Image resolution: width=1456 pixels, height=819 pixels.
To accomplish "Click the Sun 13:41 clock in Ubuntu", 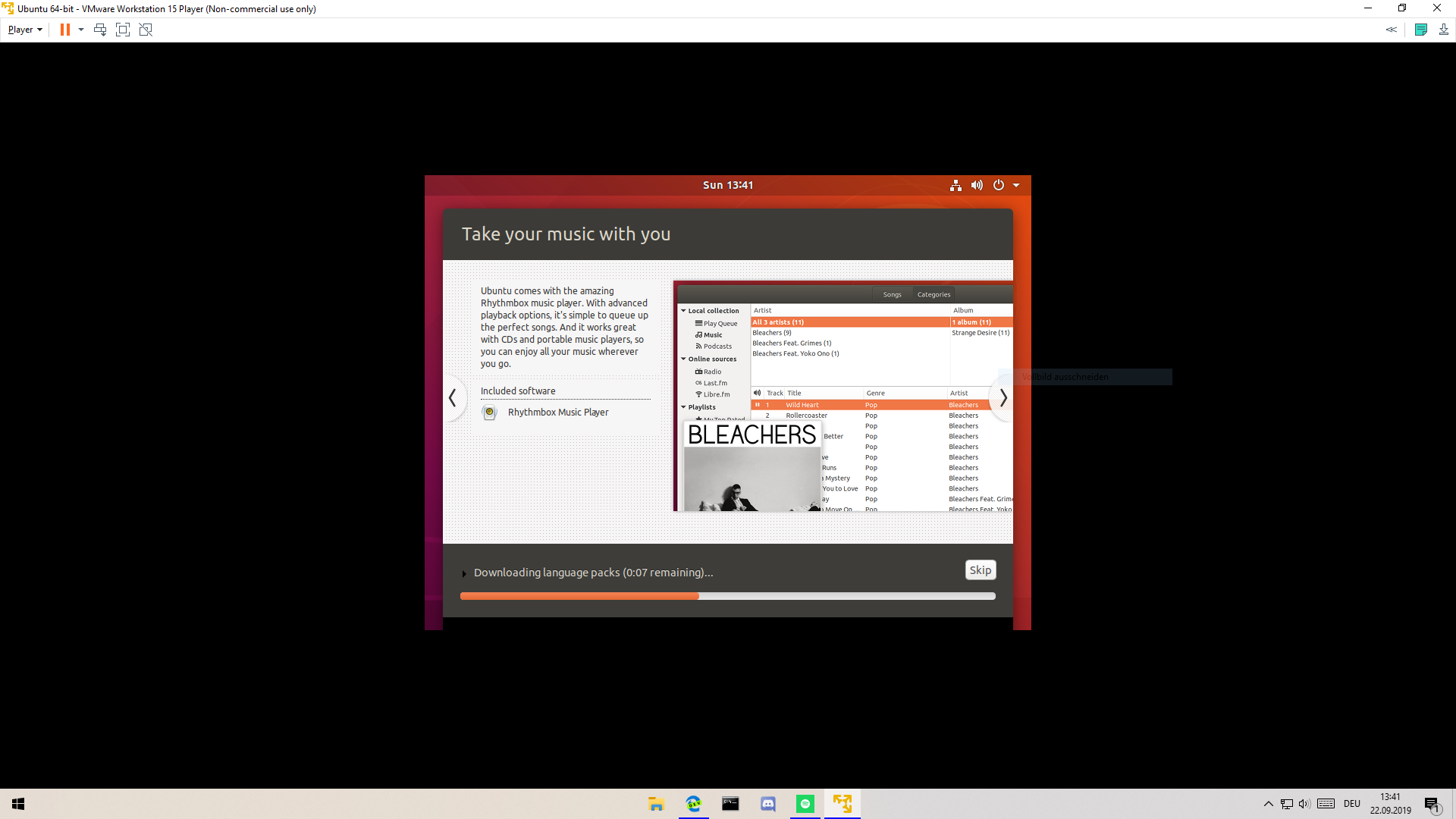I will [727, 185].
